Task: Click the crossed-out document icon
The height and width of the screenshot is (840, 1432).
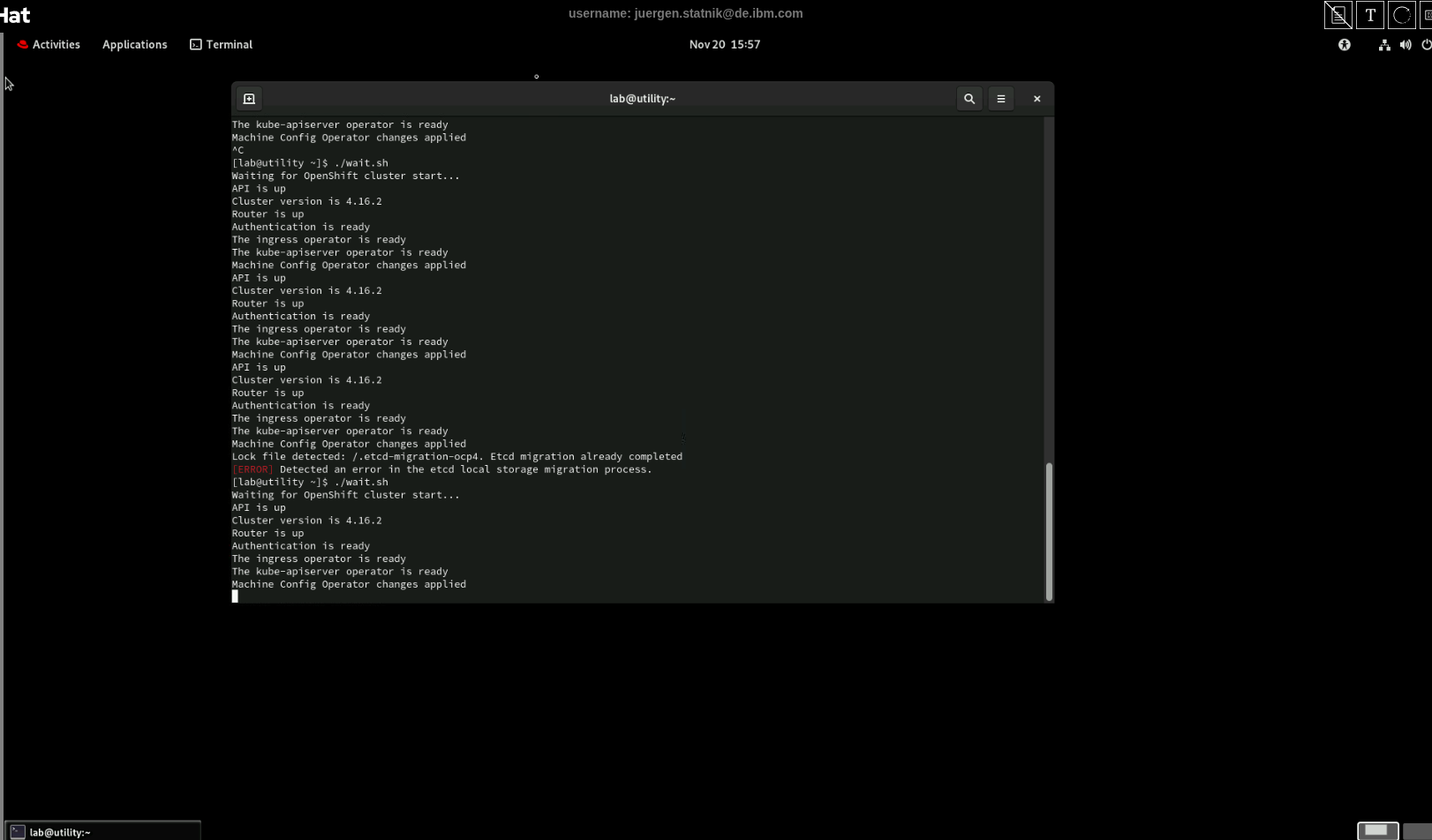Action: [1338, 15]
